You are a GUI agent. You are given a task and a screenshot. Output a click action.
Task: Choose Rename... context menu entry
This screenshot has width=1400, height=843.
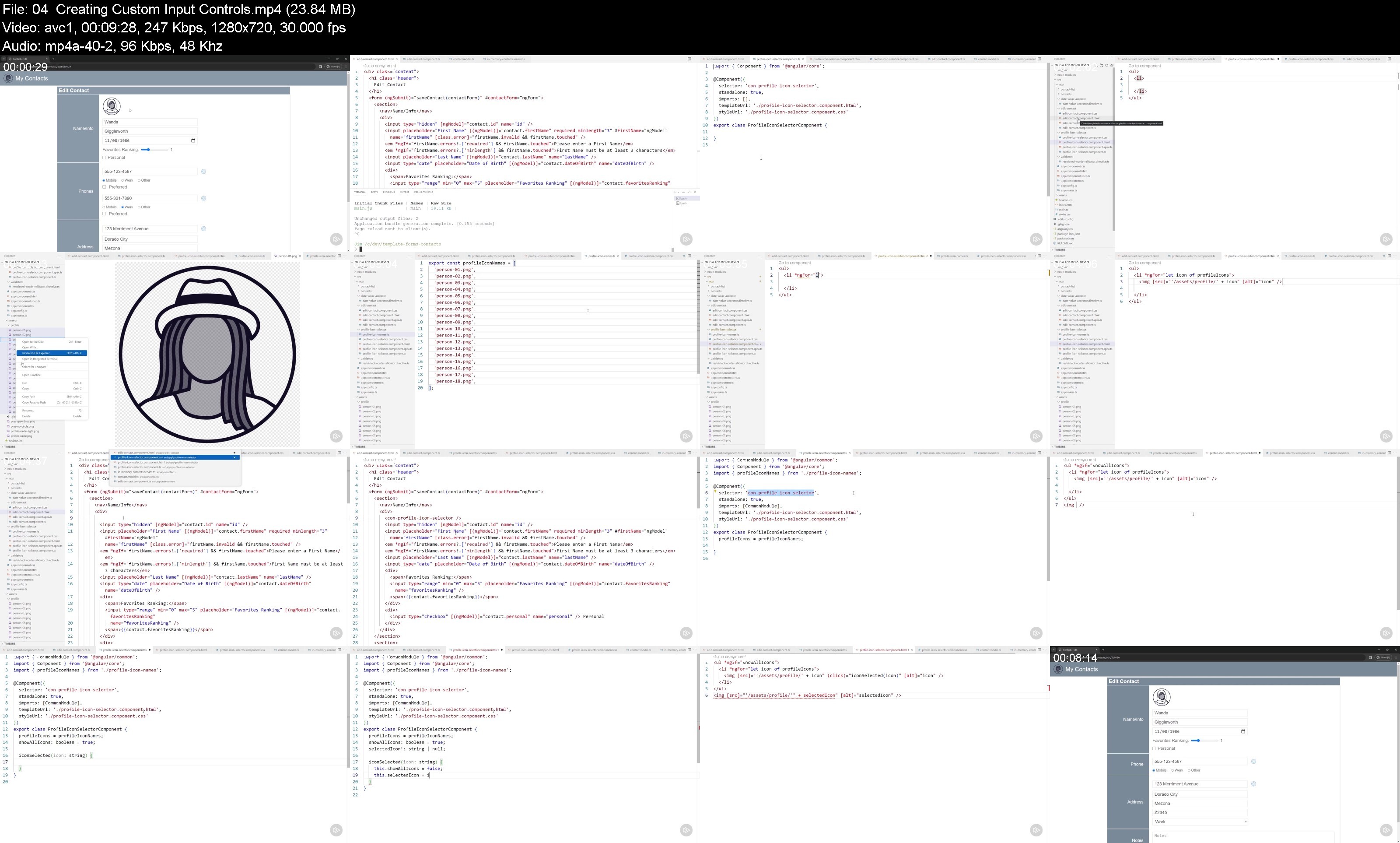pyautogui.click(x=52, y=410)
